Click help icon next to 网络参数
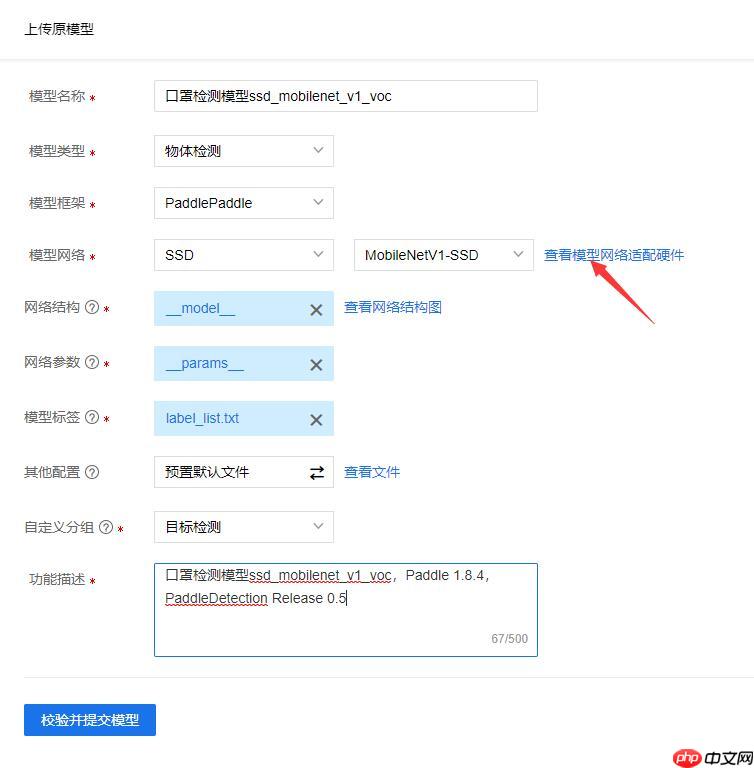Viewport: 754px width, 768px height. 92,363
